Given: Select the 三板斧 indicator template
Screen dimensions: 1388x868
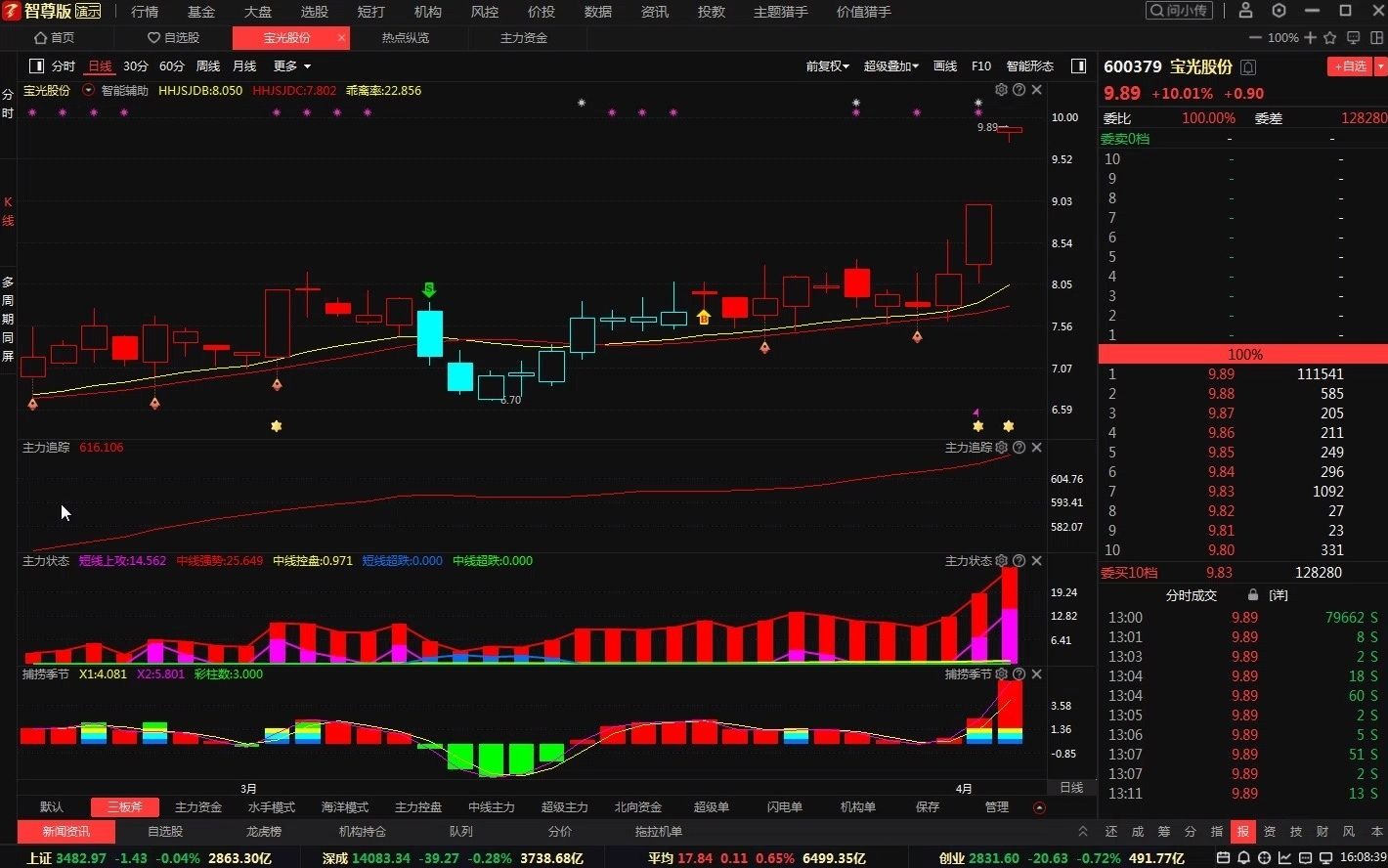Looking at the screenshot, I should (x=125, y=807).
